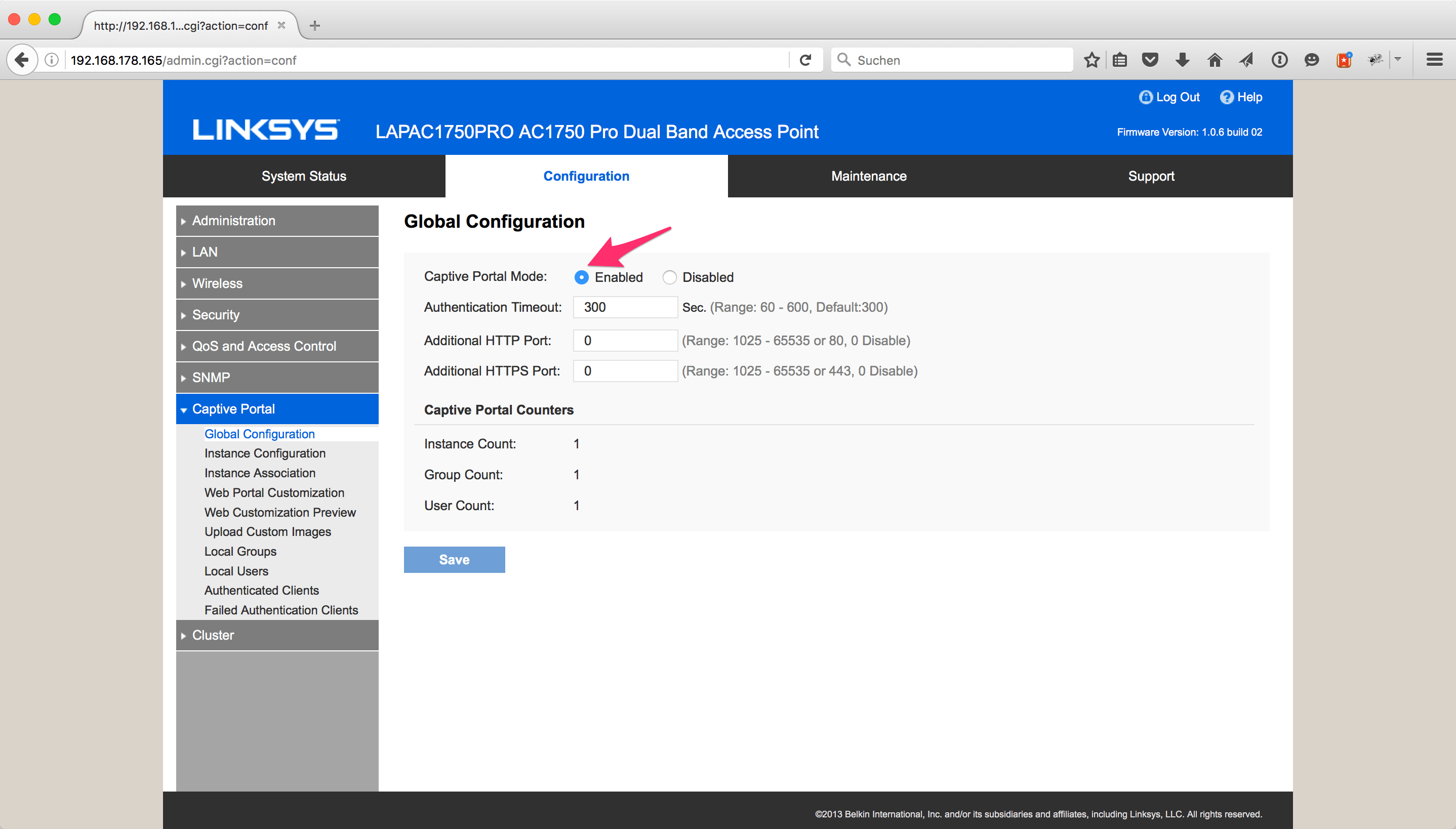Screen dimensions: 1456x829
Task: Open the smiley chat bubble icon
Action: click(1311, 60)
